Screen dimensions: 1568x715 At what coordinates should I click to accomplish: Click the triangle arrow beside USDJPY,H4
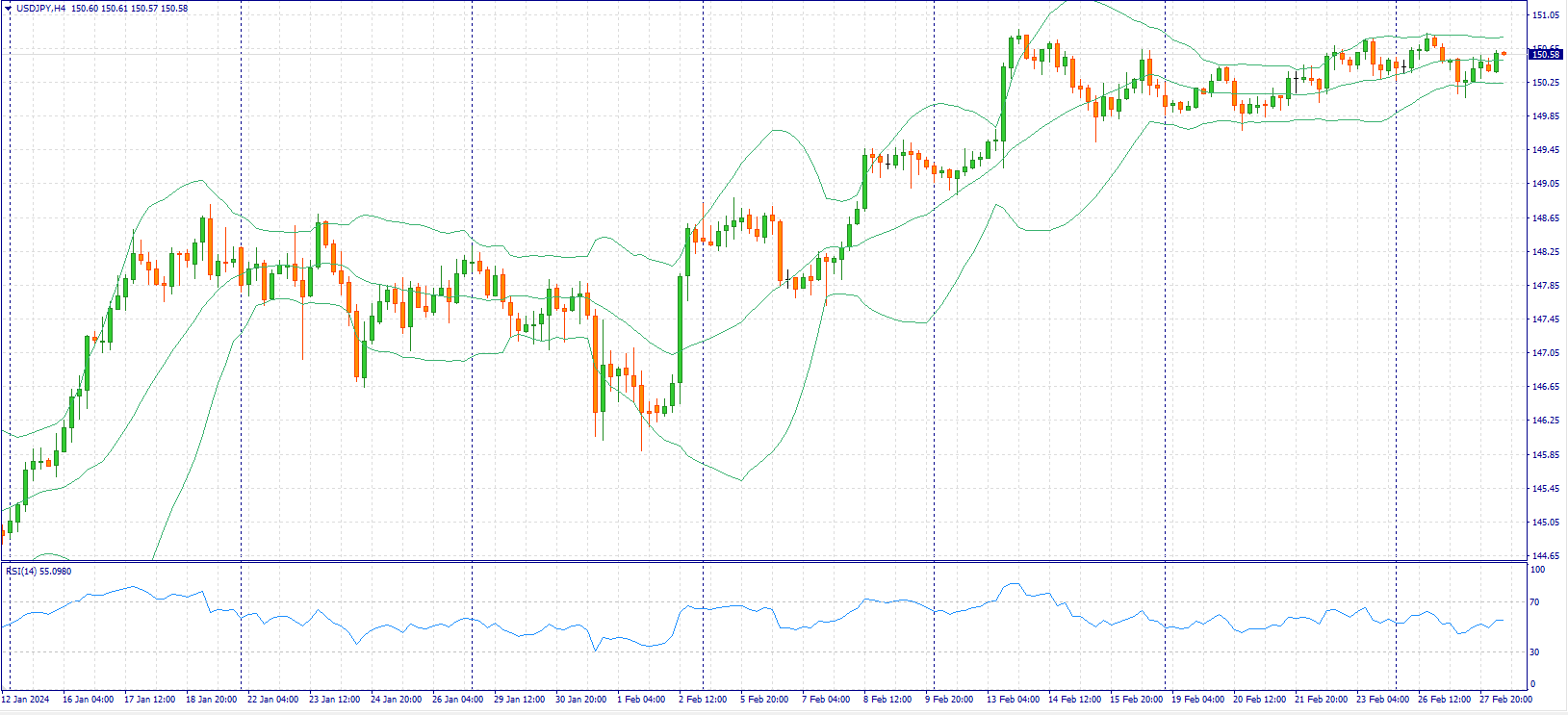[8, 8]
